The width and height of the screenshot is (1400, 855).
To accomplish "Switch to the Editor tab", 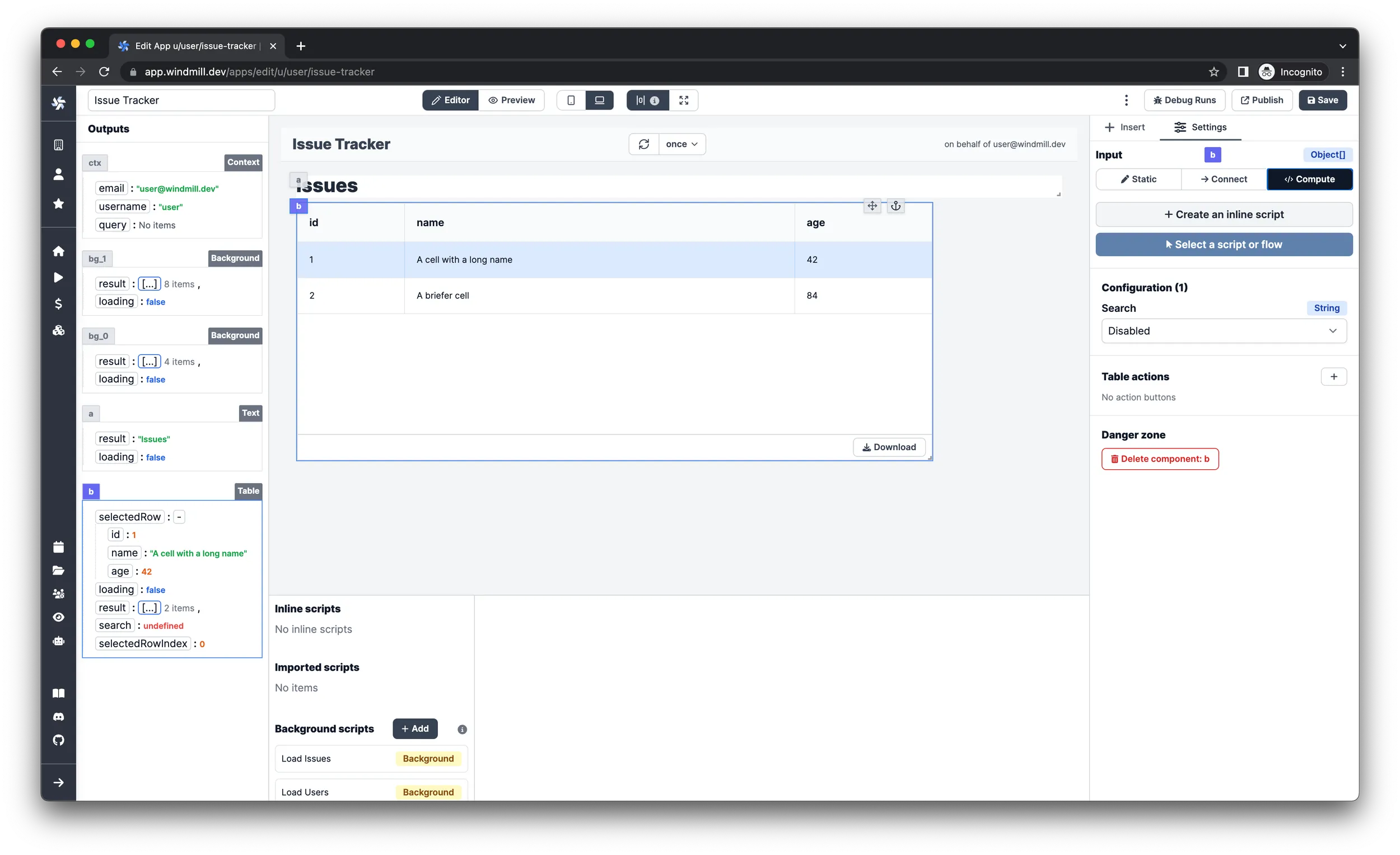I will (x=449, y=99).
